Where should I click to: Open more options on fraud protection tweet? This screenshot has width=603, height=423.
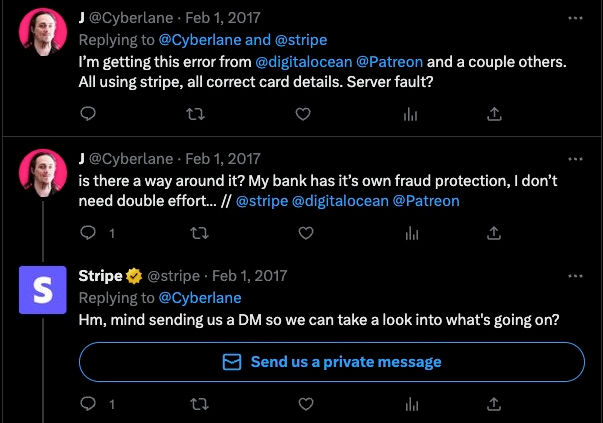click(x=573, y=158)
